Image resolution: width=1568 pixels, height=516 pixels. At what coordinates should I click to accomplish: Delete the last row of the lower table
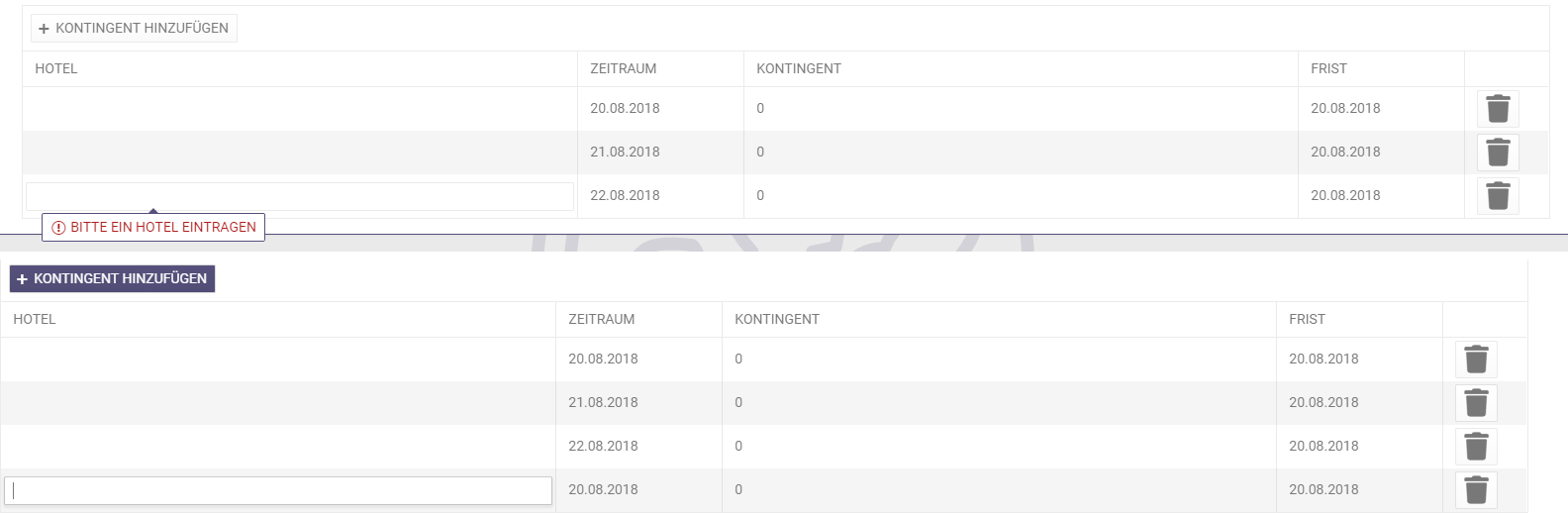click(1476, 490)
